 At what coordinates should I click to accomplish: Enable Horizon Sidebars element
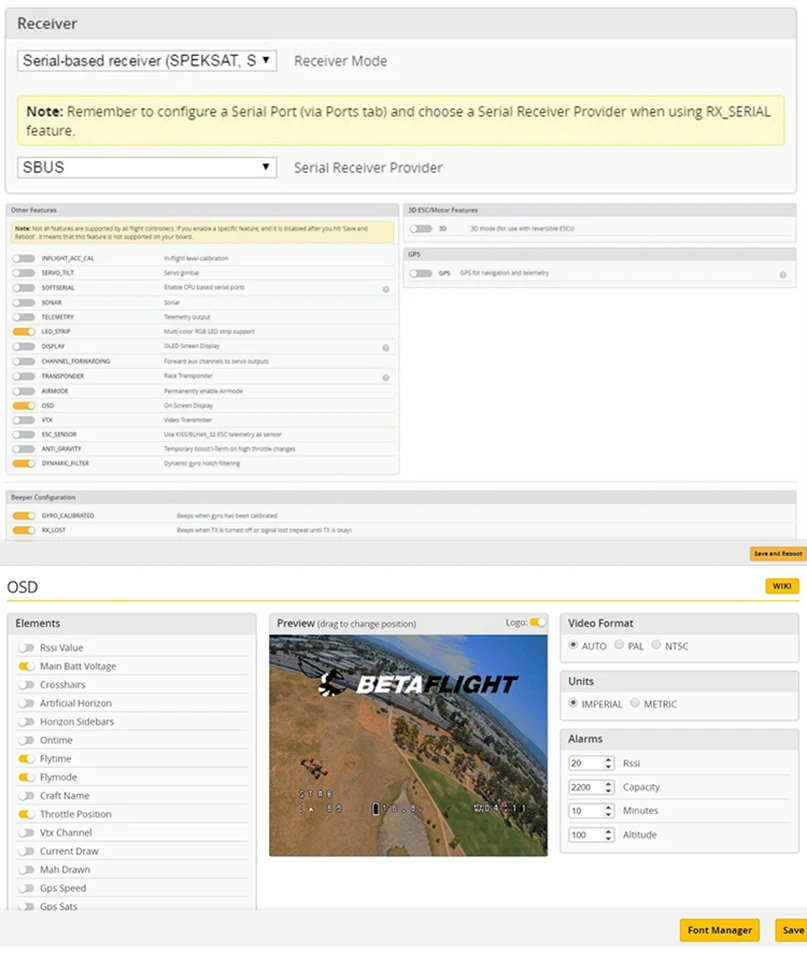point(26,722)
